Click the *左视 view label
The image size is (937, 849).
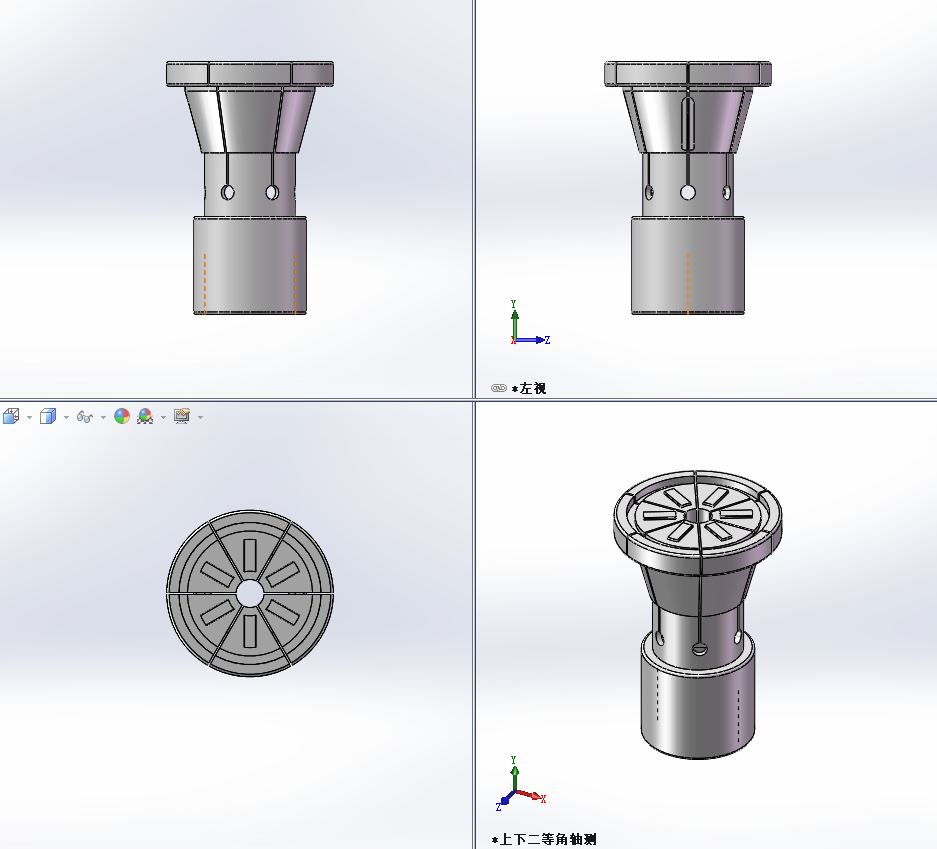point(529,388)
